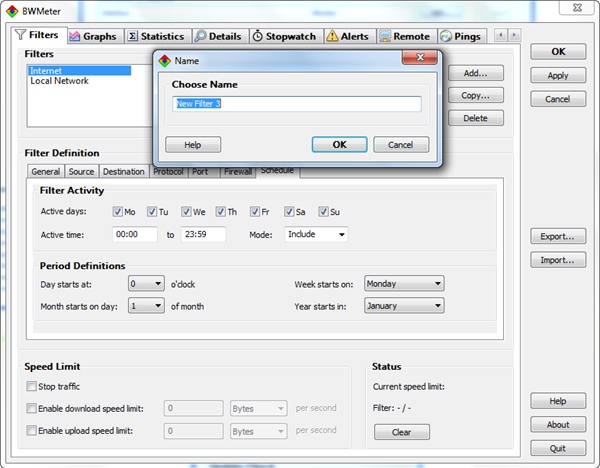Screen dimensions: 600x468
Task: Click the Choose Name text field
Action: [296, 104]
